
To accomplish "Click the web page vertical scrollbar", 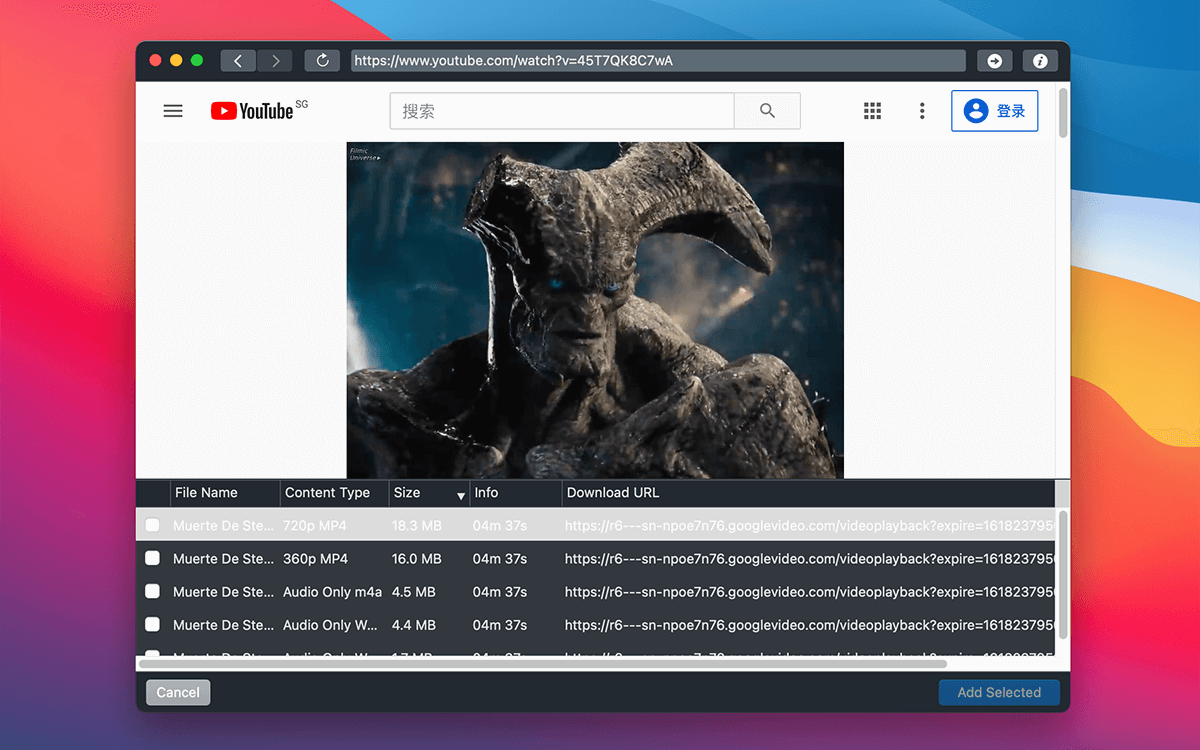I will (1062, 113).
